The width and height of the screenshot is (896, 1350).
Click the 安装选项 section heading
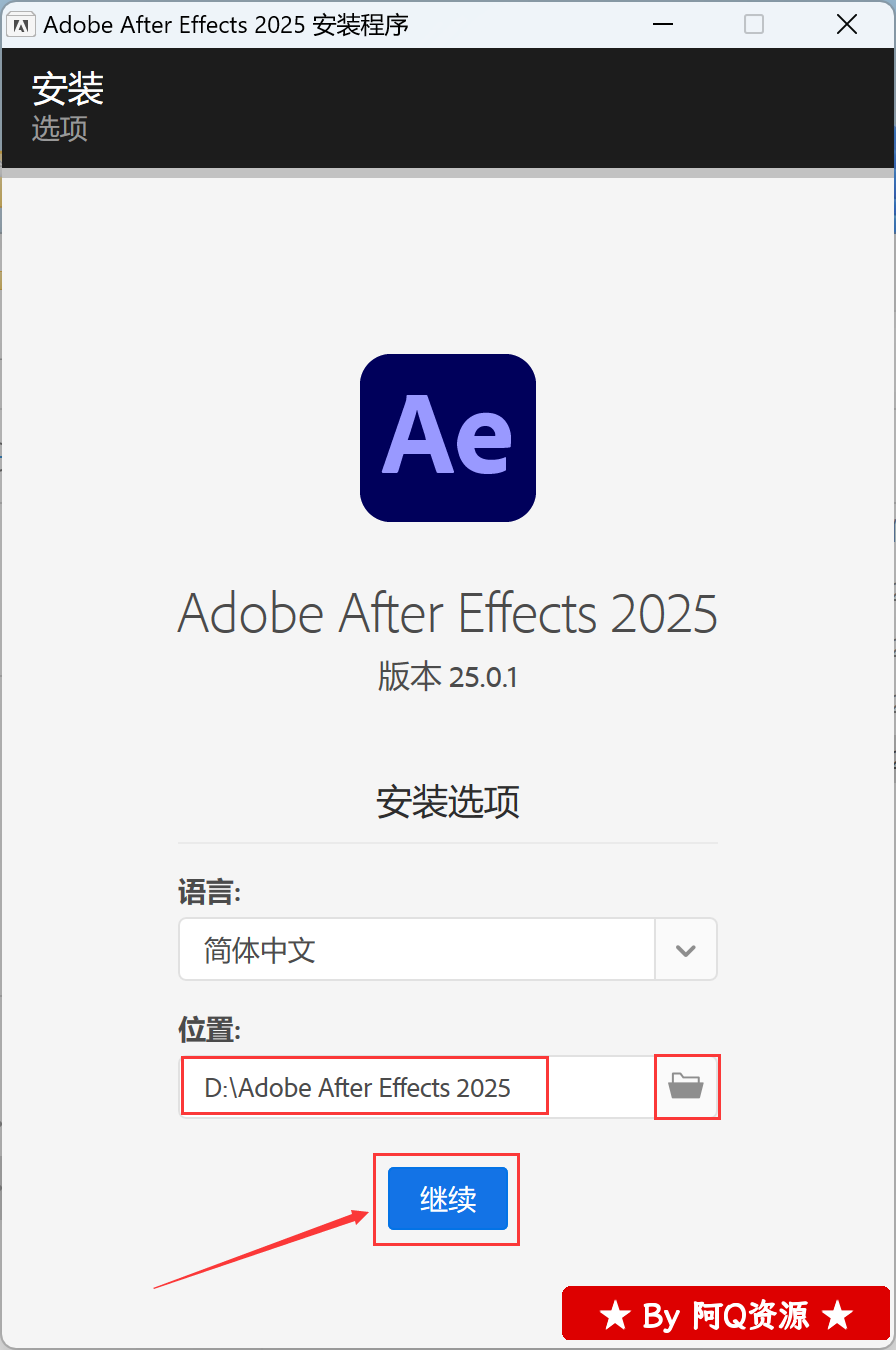[x=448, y=803]
